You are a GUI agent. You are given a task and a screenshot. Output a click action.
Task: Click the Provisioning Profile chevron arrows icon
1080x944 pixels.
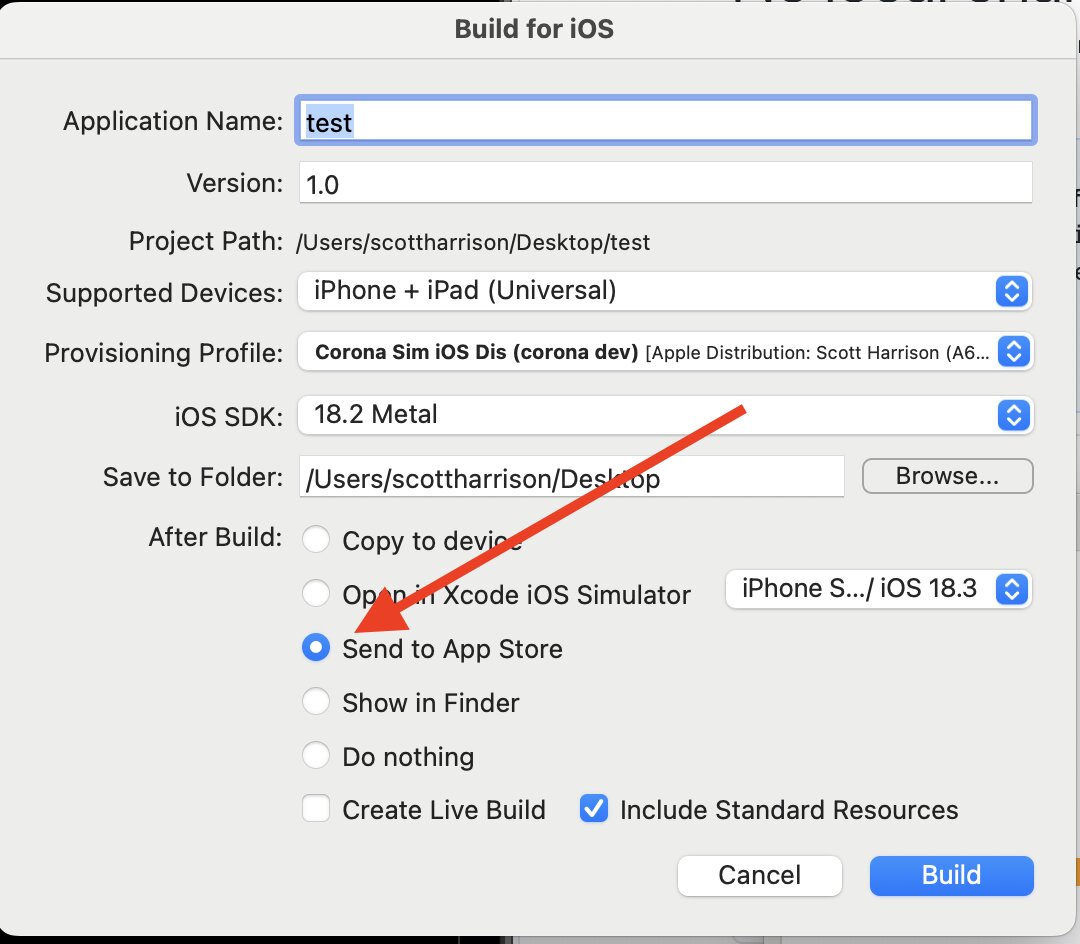coord(1014,352)
